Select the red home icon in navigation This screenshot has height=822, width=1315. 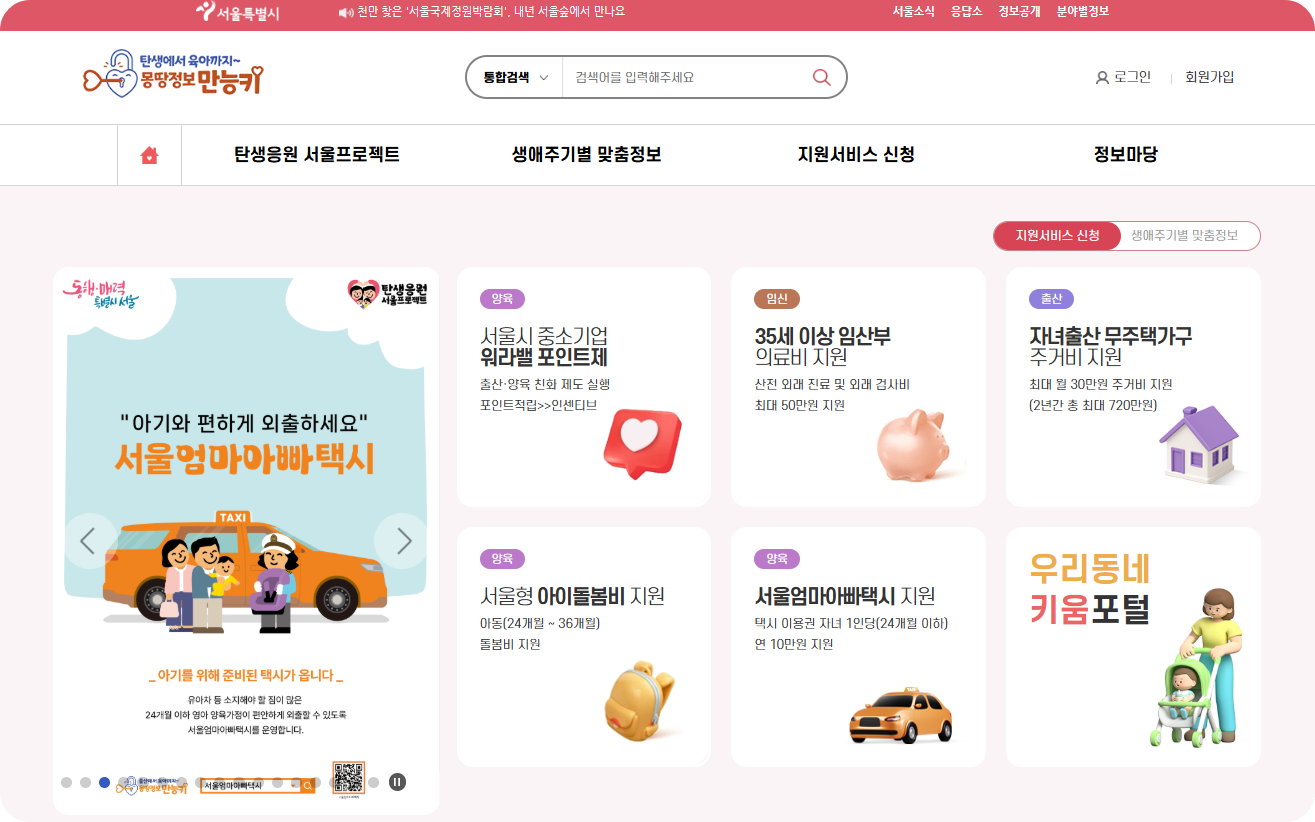[x=148, y=155]
